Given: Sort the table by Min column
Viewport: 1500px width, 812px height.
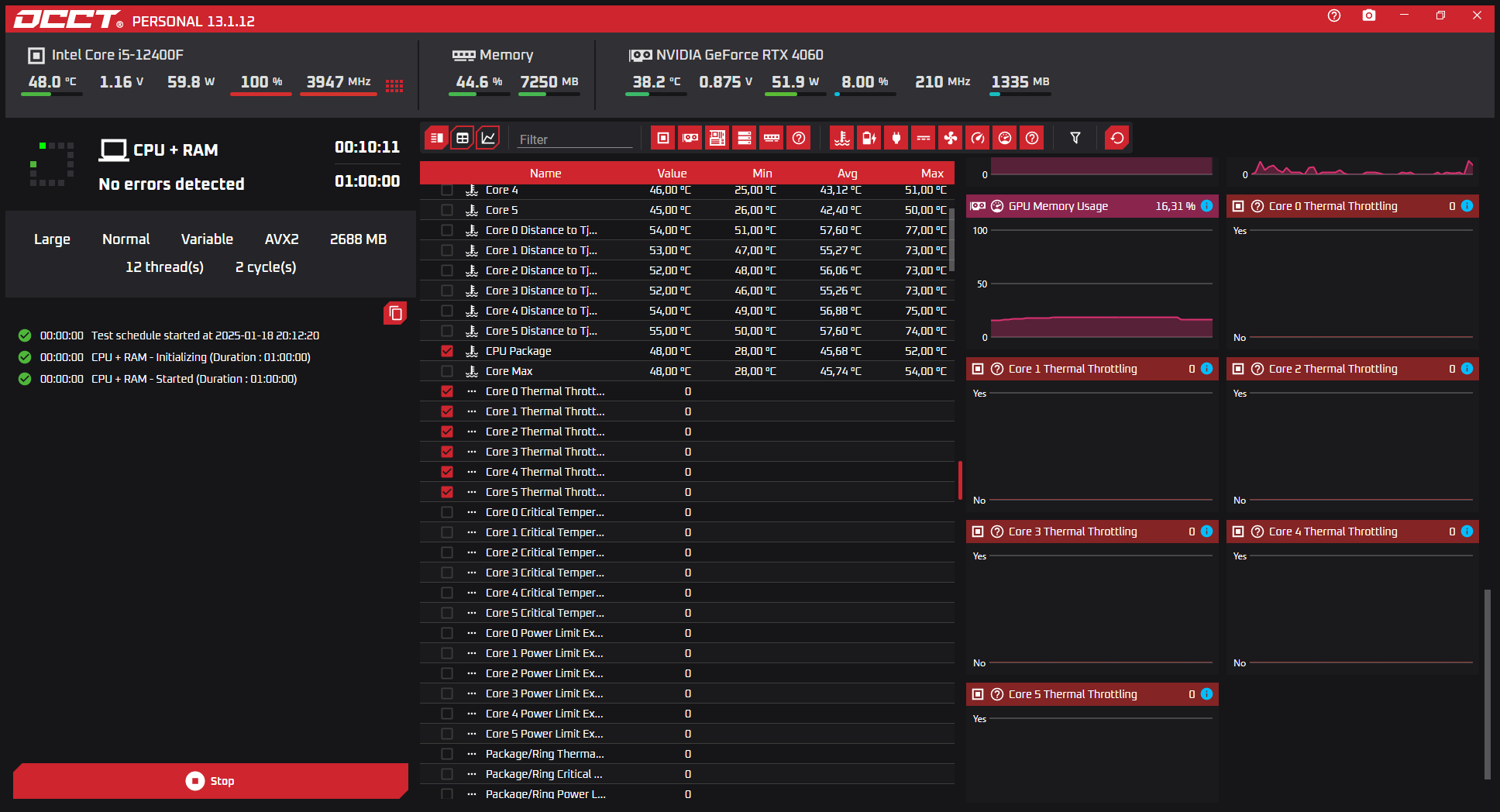Looking at the screenshot, I should click(x=762, y=174).
